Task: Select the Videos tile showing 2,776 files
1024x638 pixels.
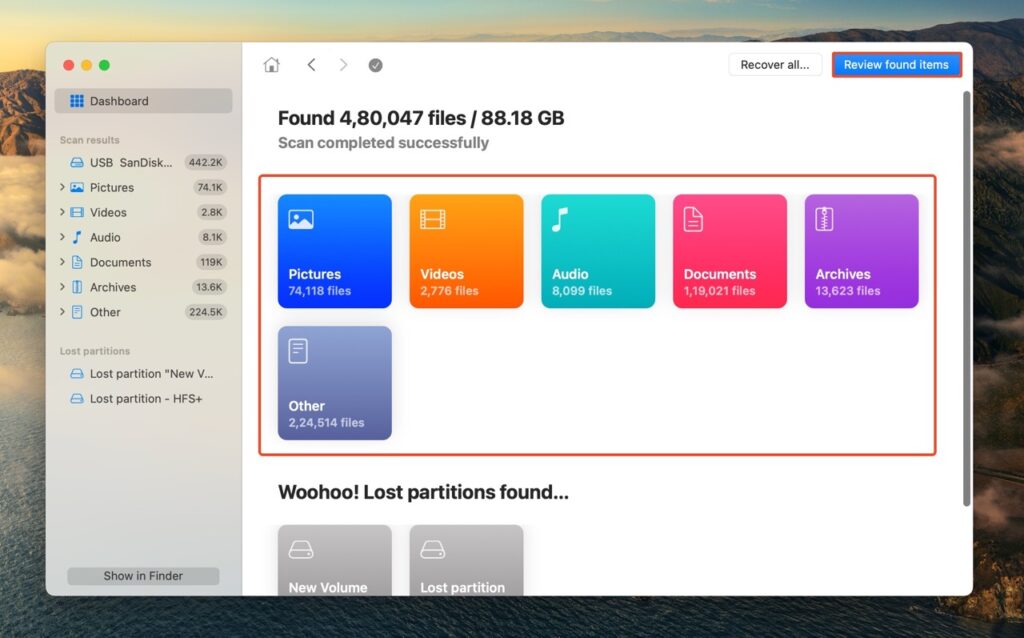Action: 466,250
